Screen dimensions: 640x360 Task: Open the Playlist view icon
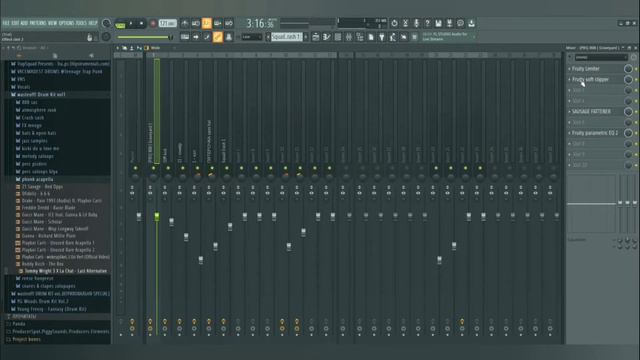[315, 37]
